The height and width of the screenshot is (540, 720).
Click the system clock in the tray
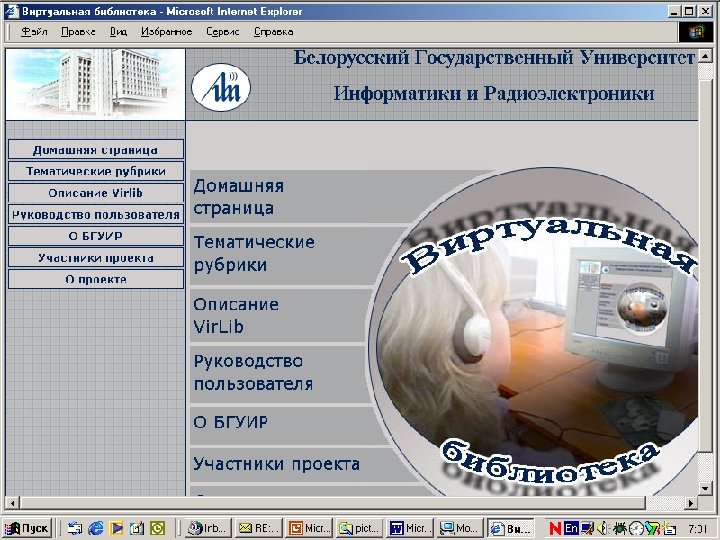point(698,529)
